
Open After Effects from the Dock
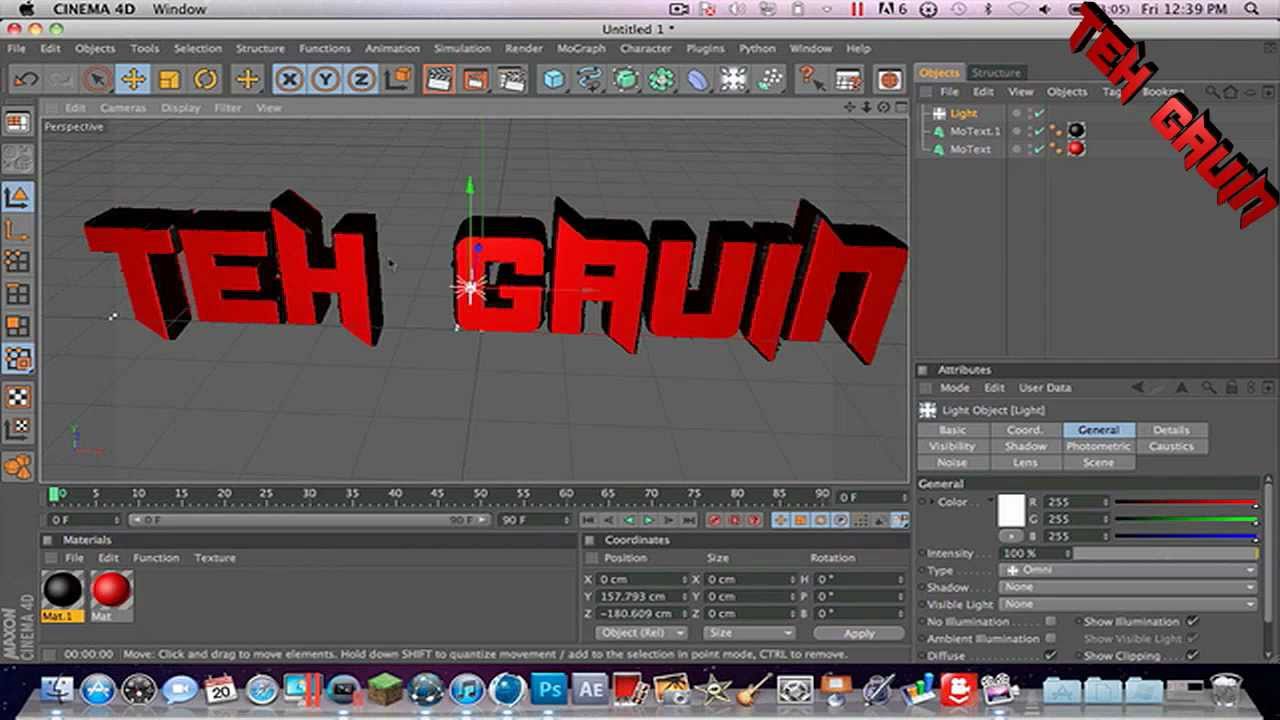click(590, 689)
